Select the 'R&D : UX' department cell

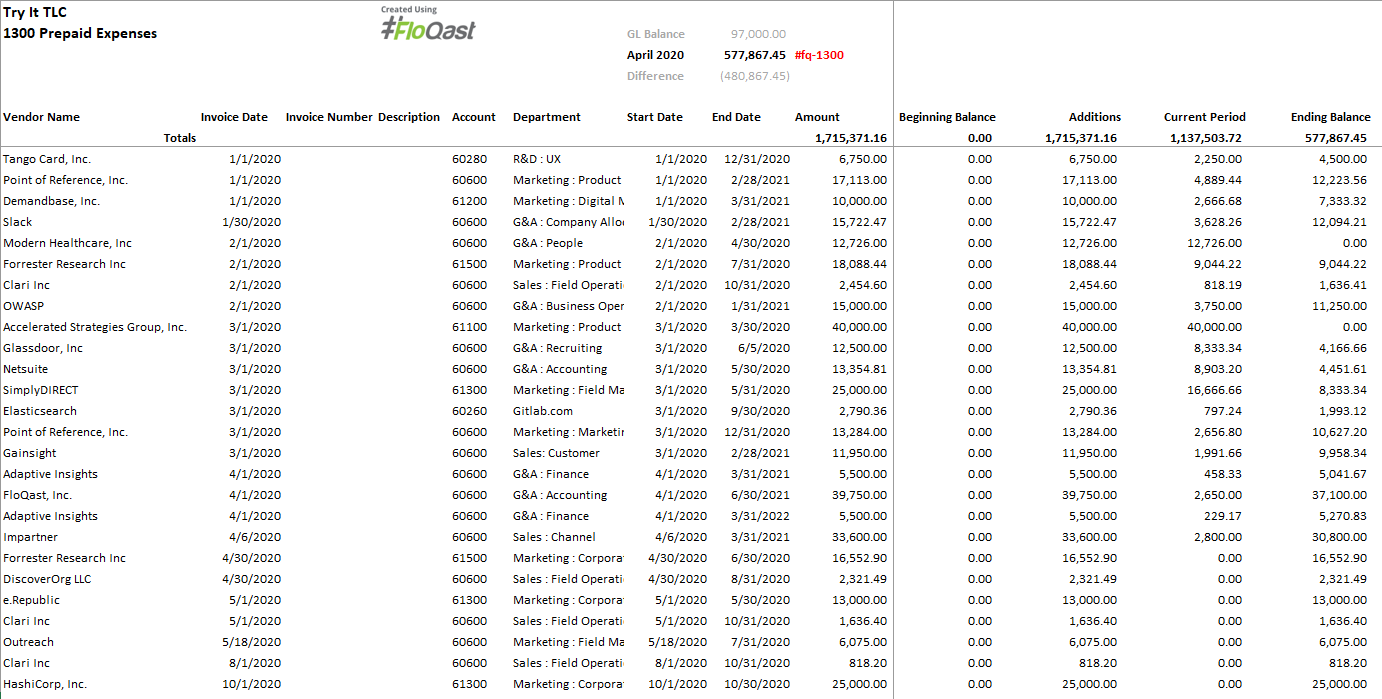point(537,159)
